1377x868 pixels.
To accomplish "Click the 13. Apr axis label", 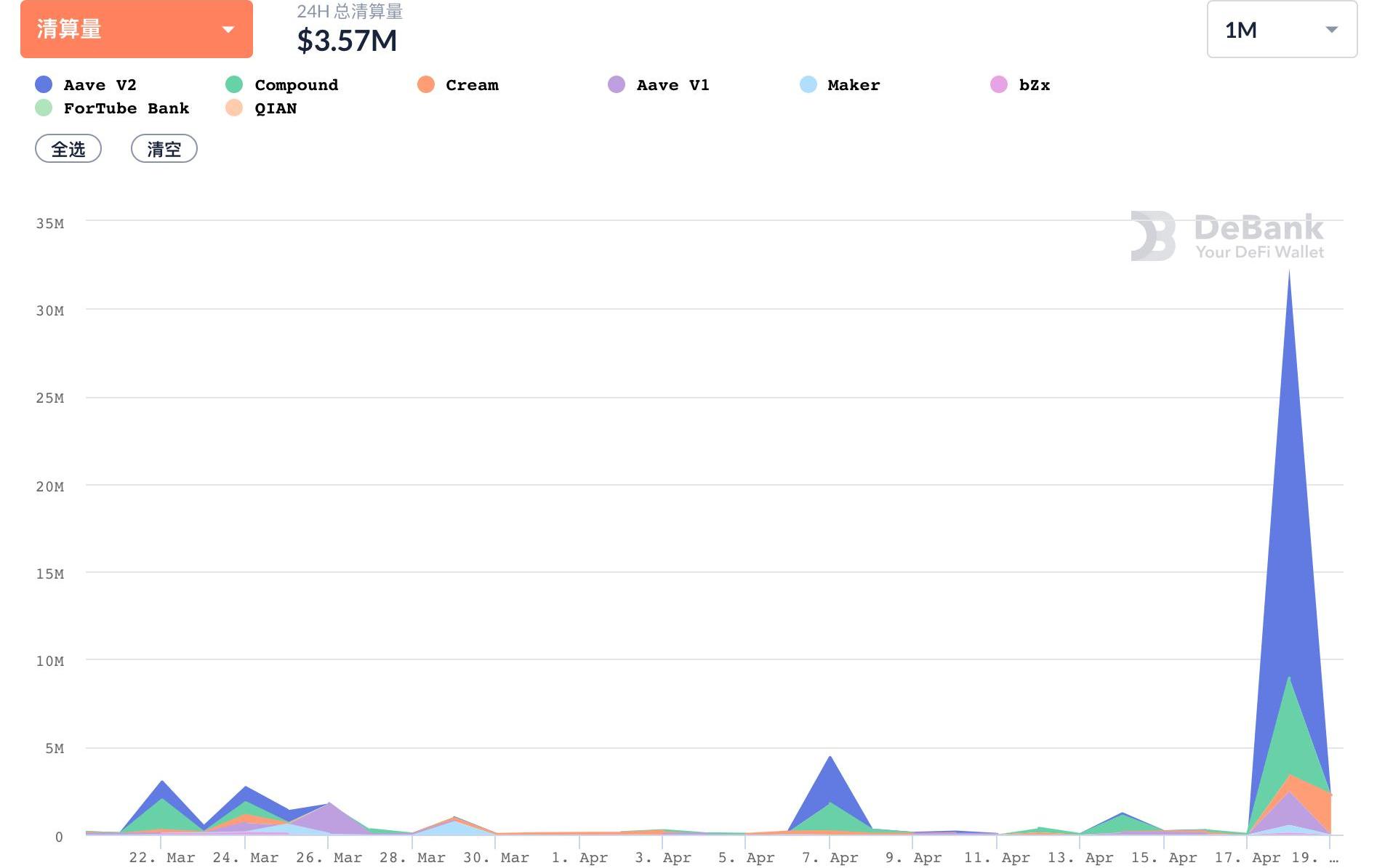I will [1080, 858].
